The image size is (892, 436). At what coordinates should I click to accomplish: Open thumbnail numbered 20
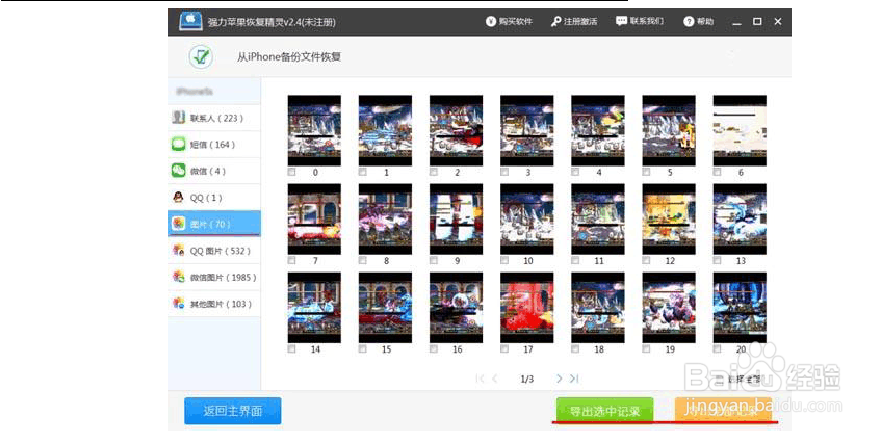tap(740, 307)
